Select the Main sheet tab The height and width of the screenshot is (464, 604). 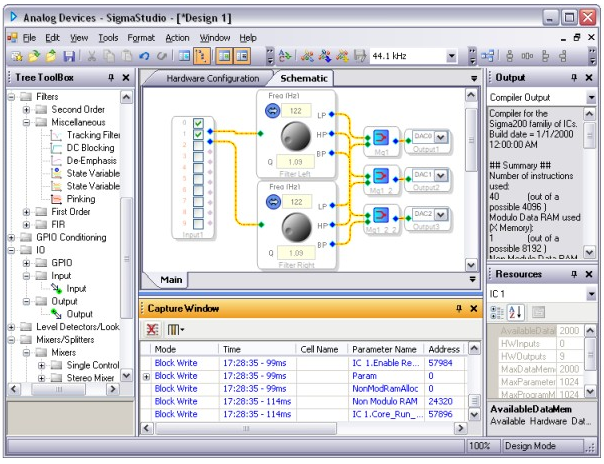coord(171,280)
